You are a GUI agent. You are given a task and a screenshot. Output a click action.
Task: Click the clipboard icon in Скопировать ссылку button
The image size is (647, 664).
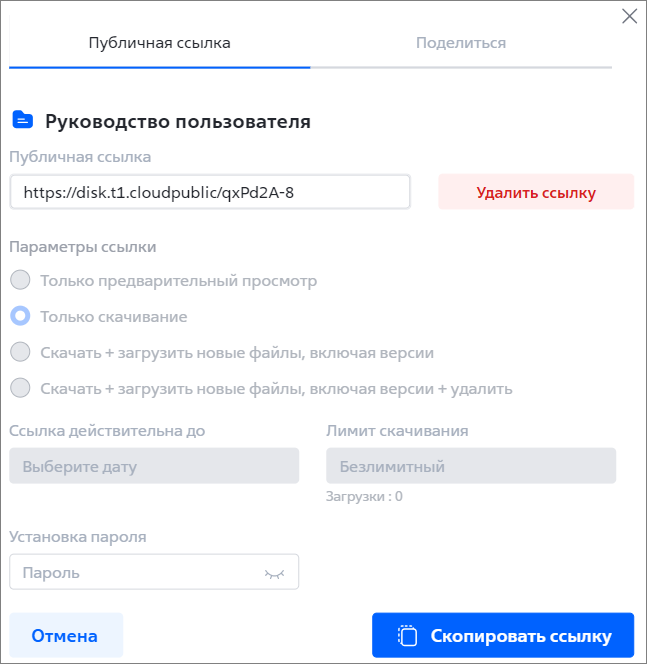(407, 636)
